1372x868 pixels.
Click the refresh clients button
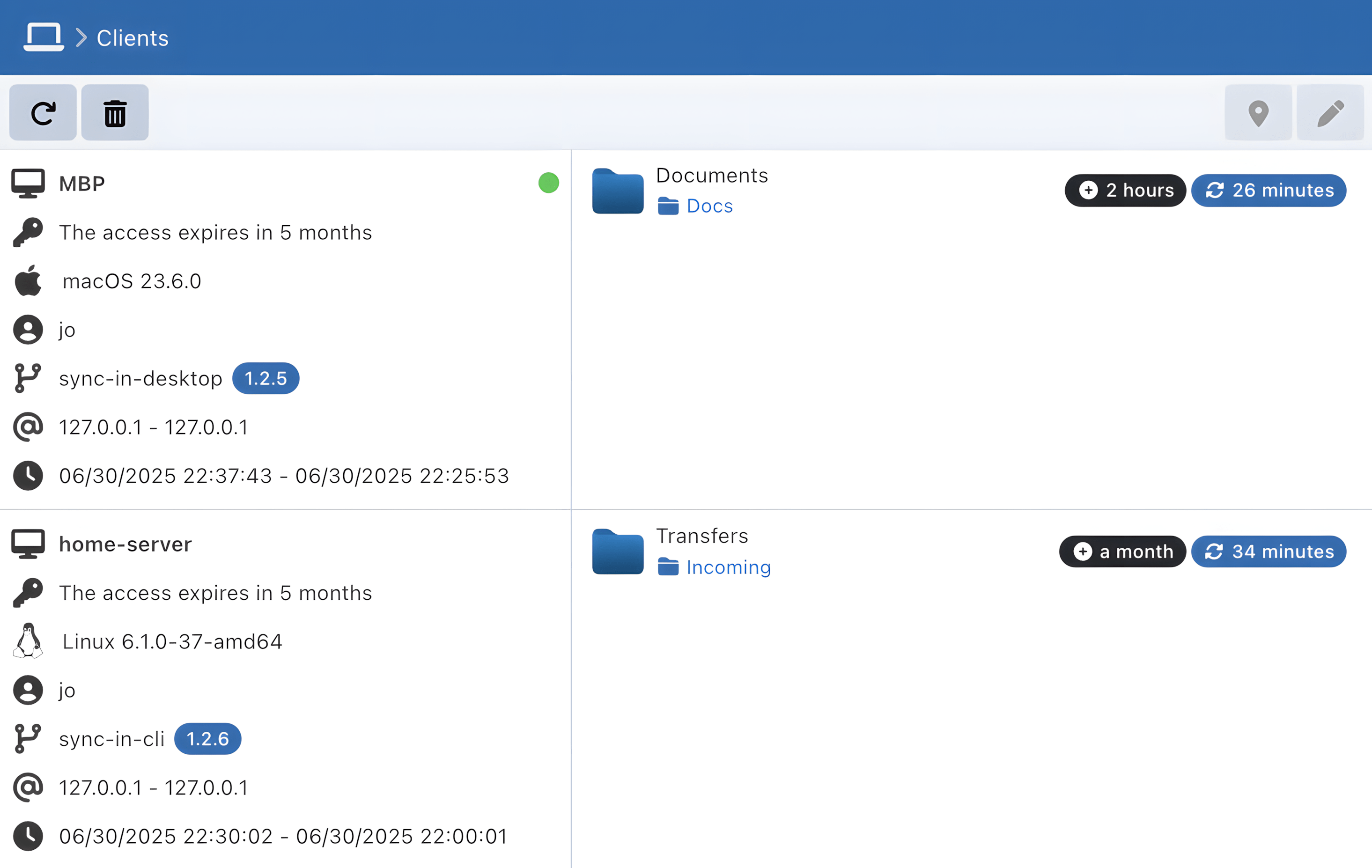43,113
